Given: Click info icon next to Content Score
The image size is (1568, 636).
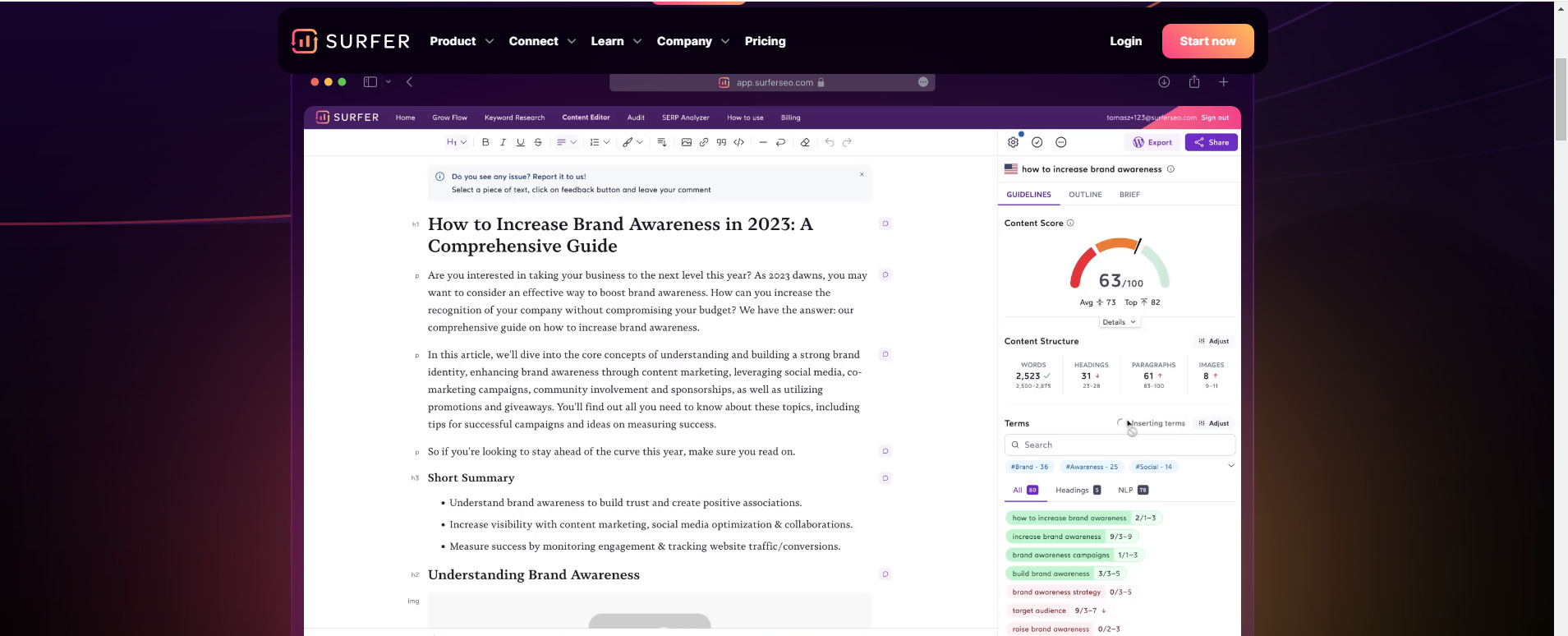Looking at the screenshot, I should click(x=1070, y=223).
